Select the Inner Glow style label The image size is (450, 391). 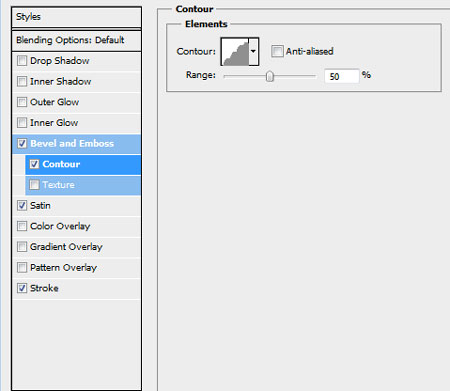point(54,123)
